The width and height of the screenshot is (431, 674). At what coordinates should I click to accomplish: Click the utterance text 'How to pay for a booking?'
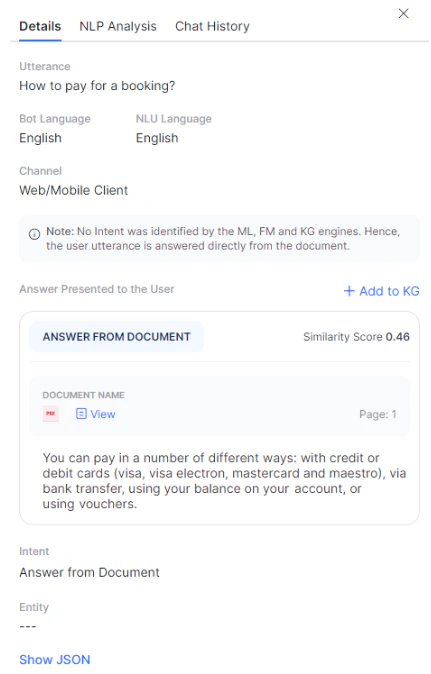[x=97, y=86]
